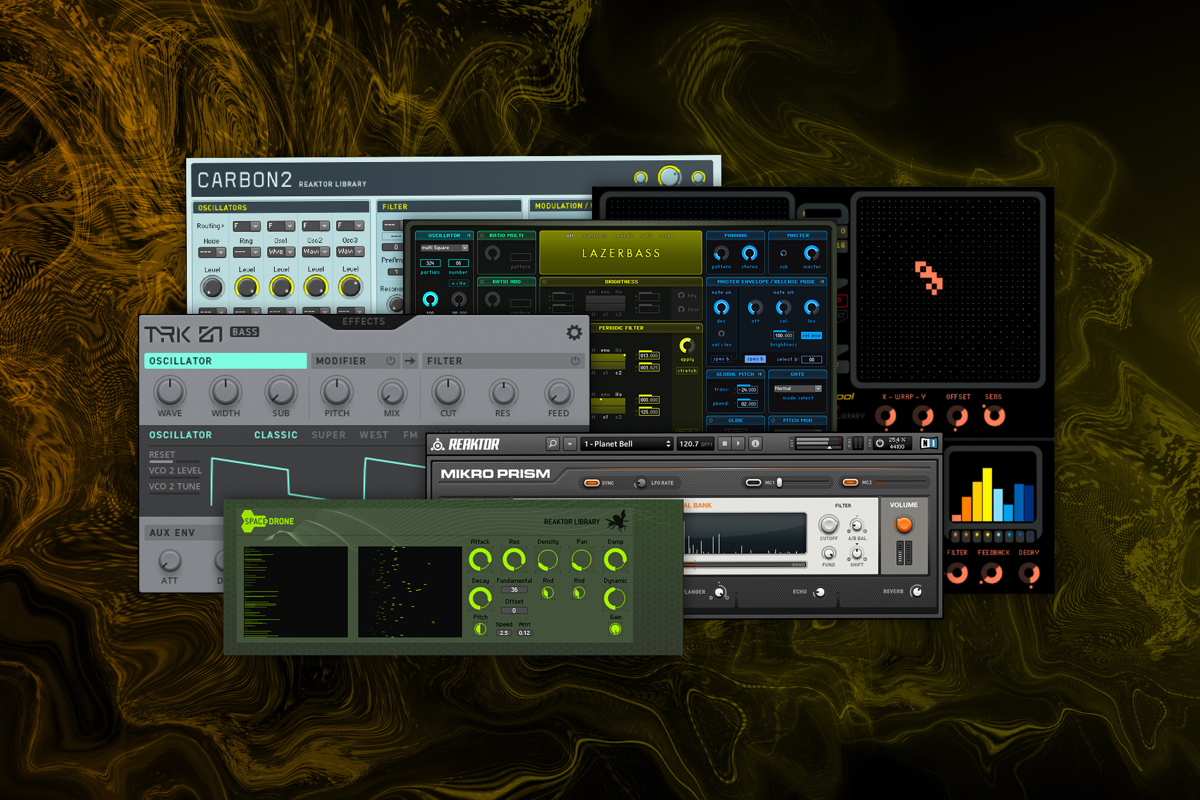Click the Mikro Prism REVERB knob
1200x800 pixels.
(x=917, y=591)
